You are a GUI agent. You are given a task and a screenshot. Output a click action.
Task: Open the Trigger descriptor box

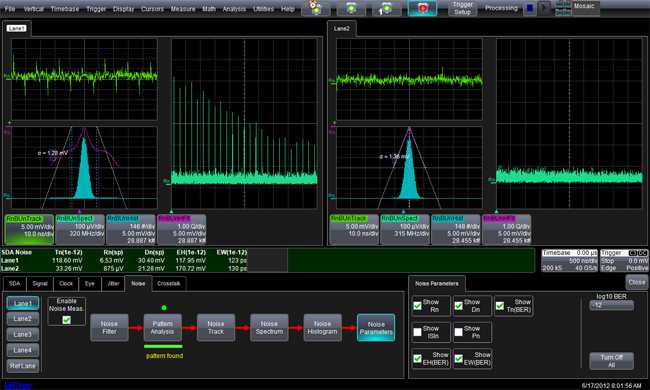coord(624,260)
